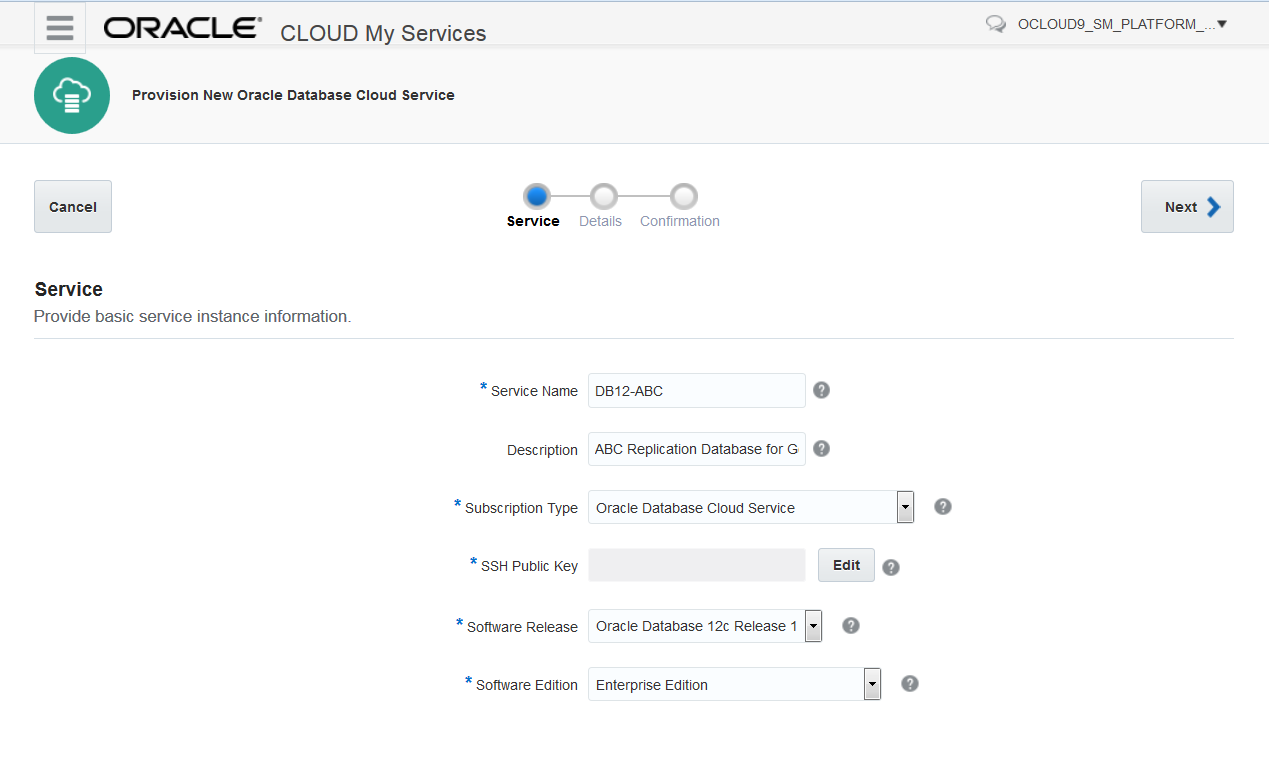Expand the Software Edition dropdown

[872, 684]
